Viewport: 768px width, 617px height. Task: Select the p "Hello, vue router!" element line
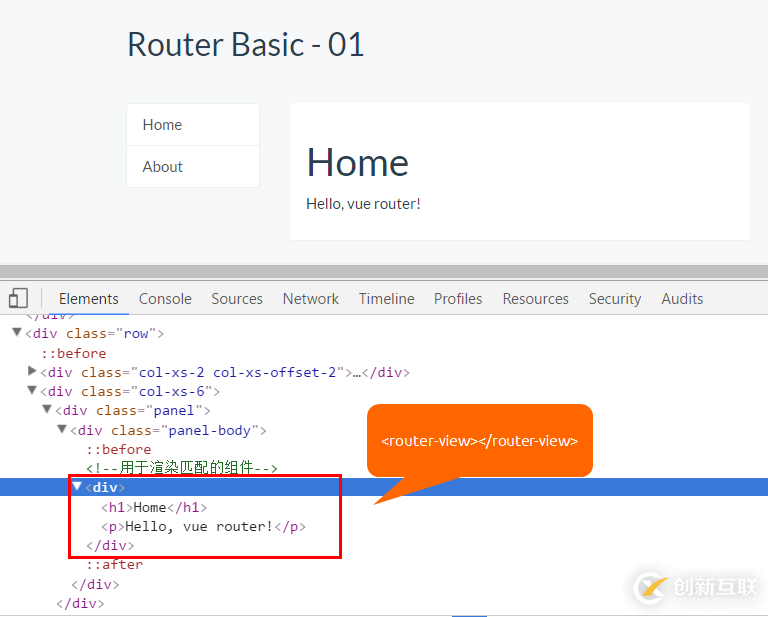pos(203,527)
